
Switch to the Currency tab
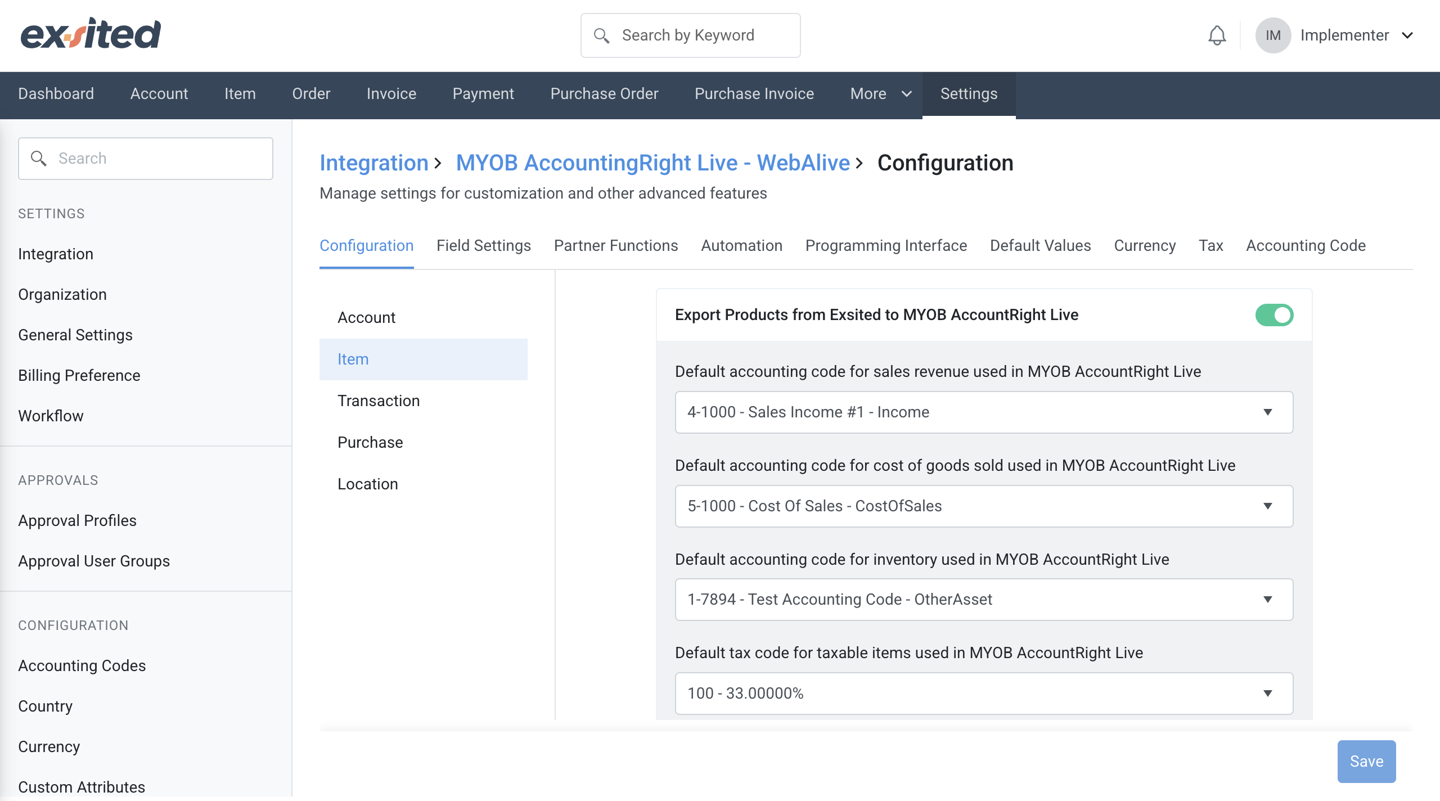(x=1145, y=246)
